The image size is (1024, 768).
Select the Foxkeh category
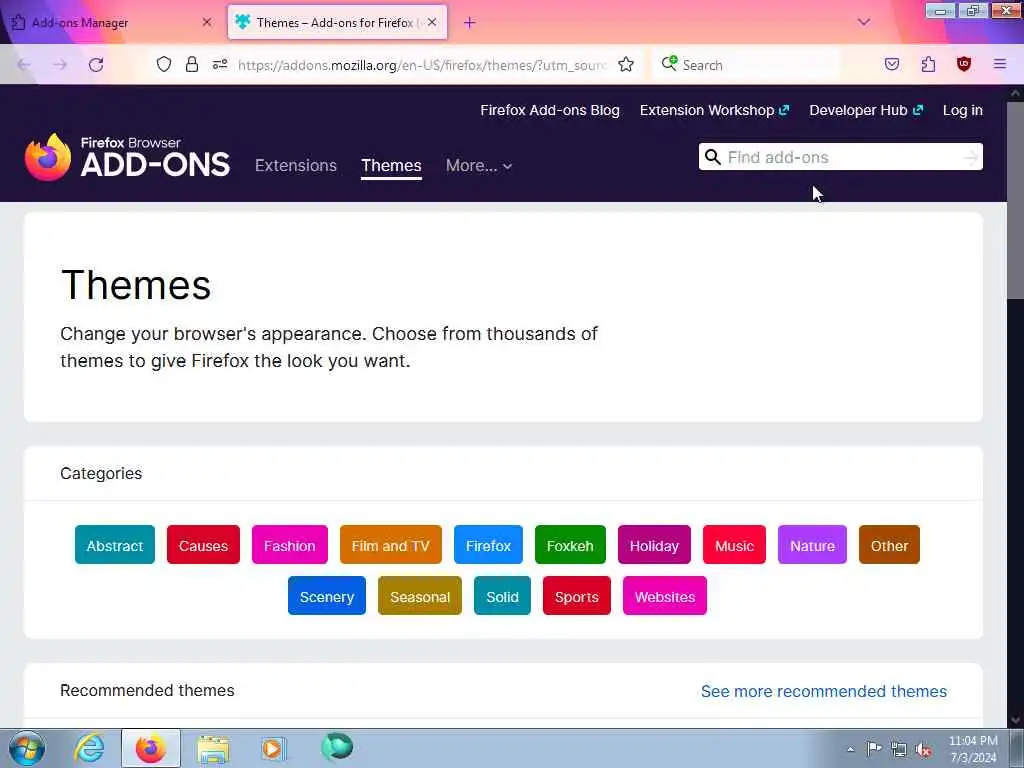[570, 545]
